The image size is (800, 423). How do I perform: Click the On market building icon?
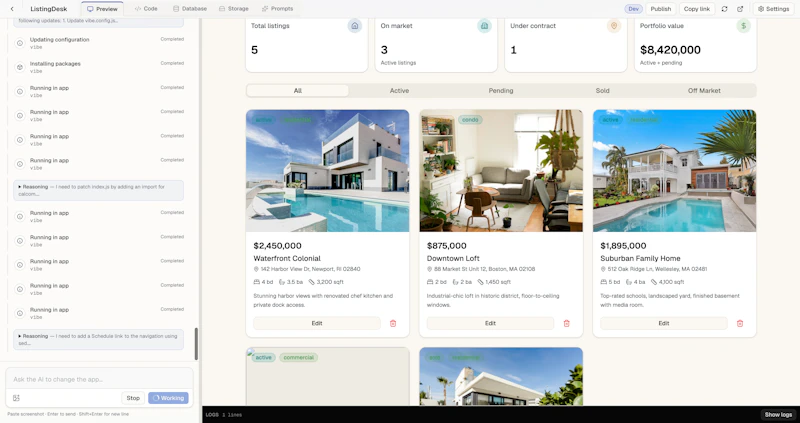click(484, 26)
